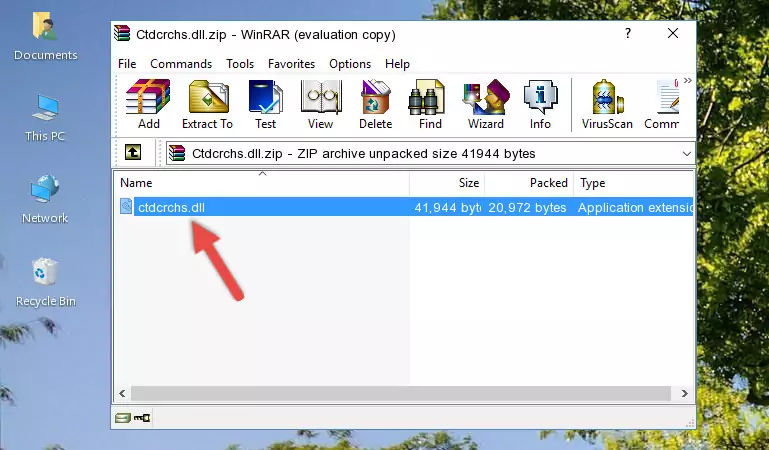Run the Test archive tool
The height and width of the screenshot is (450, 769).
(x=265, y=104)
